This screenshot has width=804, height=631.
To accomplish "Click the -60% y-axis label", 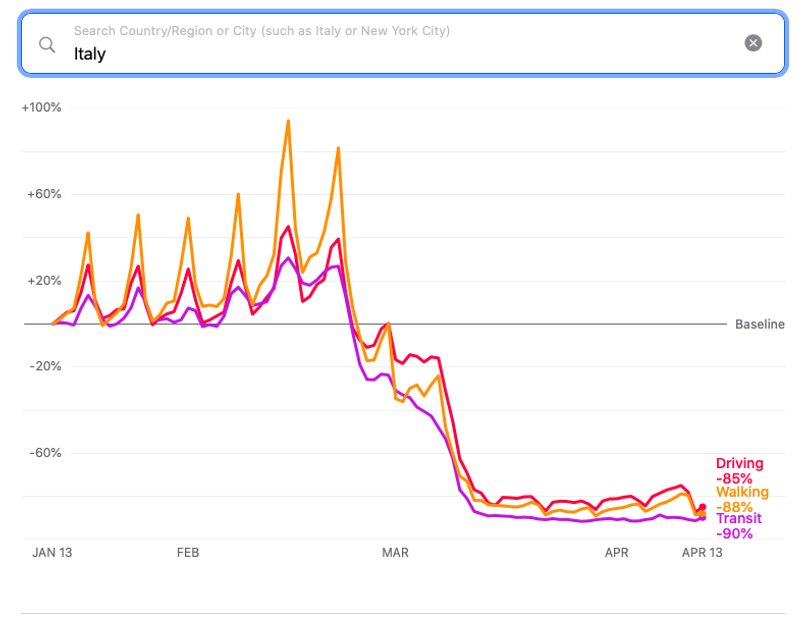I will [x=46, y=453].
